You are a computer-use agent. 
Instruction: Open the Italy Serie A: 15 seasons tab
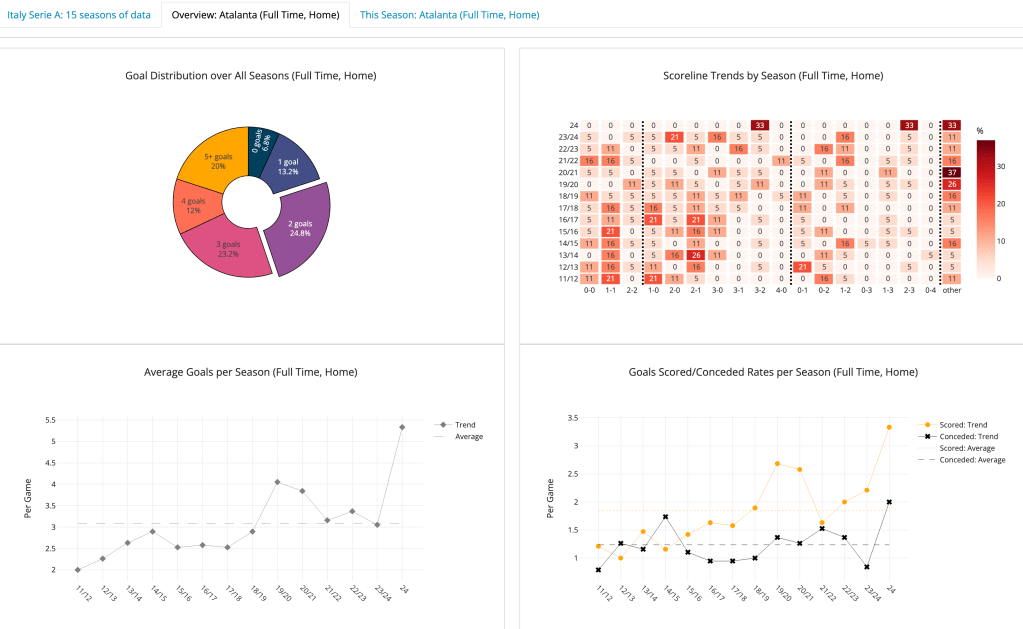(79, 15)
